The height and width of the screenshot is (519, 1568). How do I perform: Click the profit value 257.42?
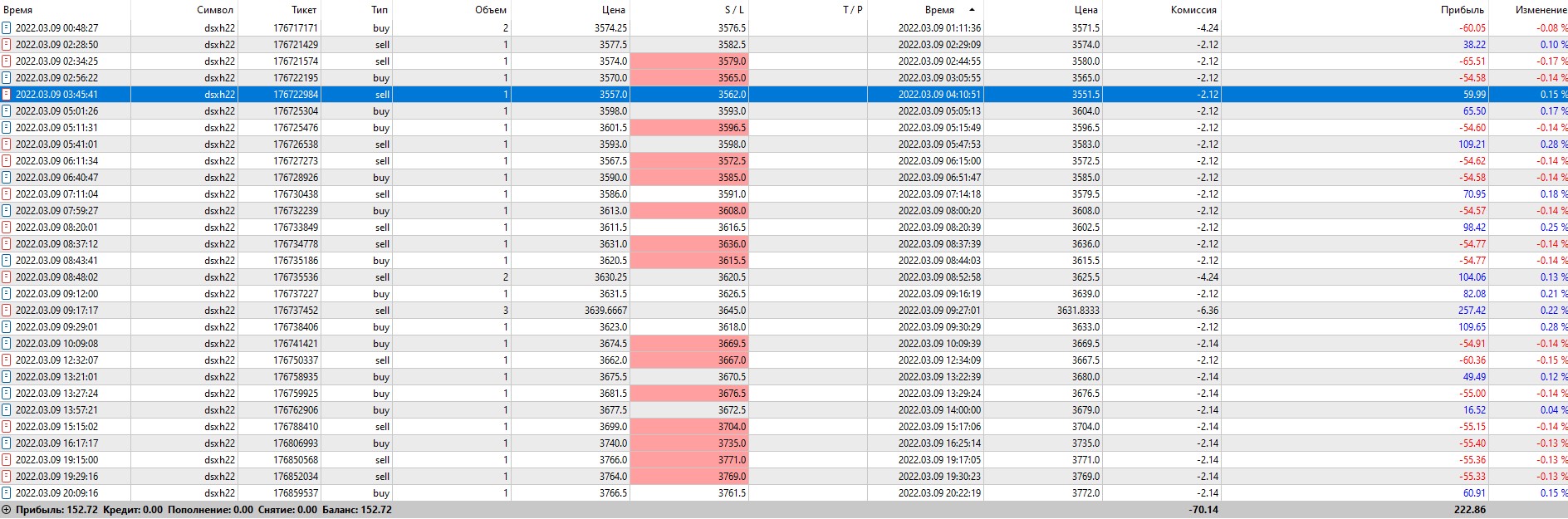(1472, 311)
